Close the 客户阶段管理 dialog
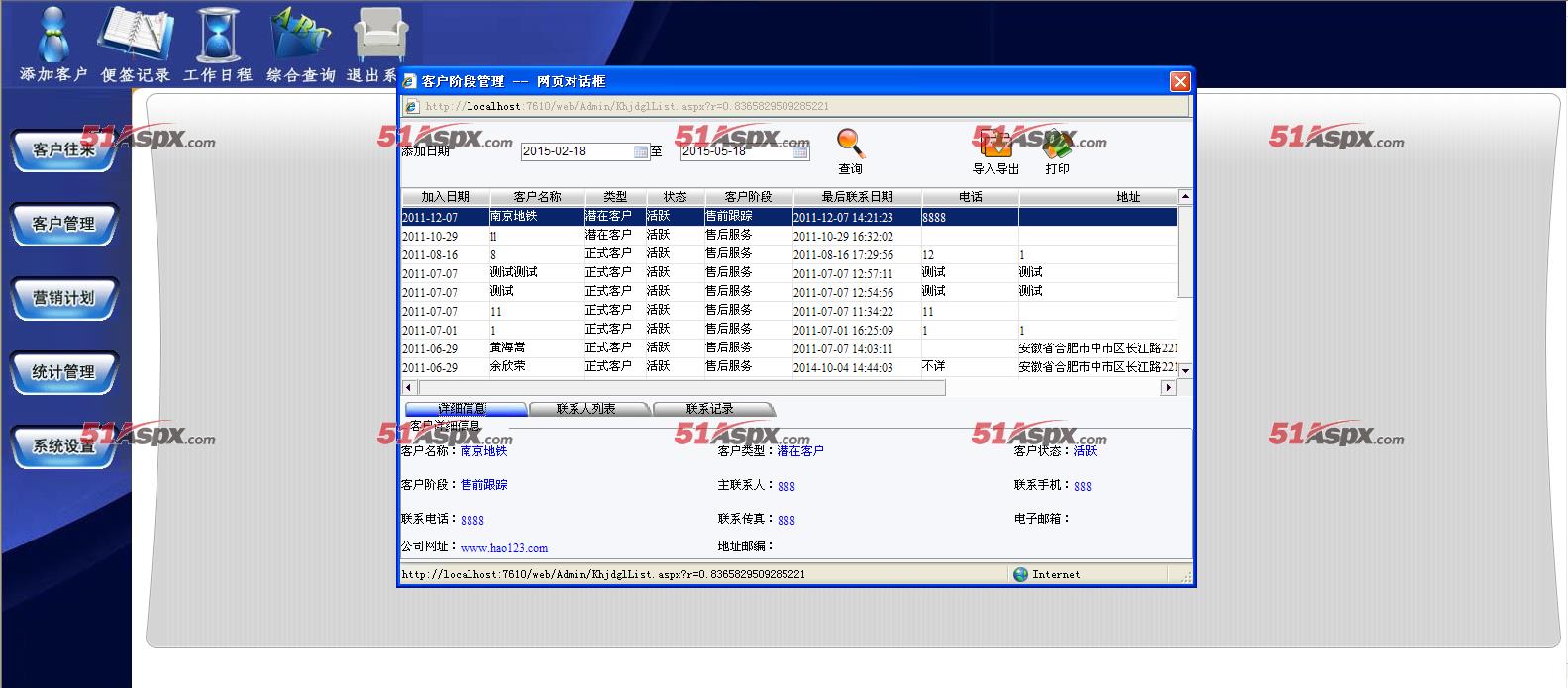This screenshot has width=1568, height=688. click(1179, 81)
